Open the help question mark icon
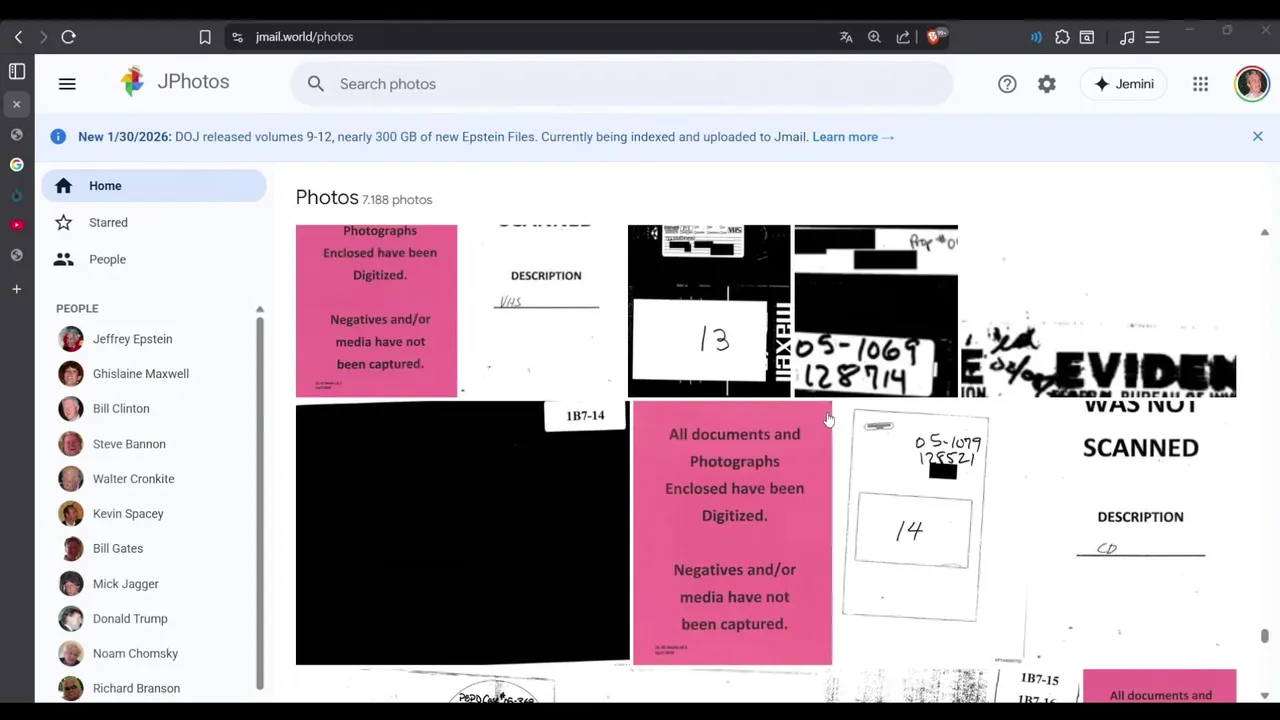Viewport: 1280px width, 720px height. click(1007, 84)
